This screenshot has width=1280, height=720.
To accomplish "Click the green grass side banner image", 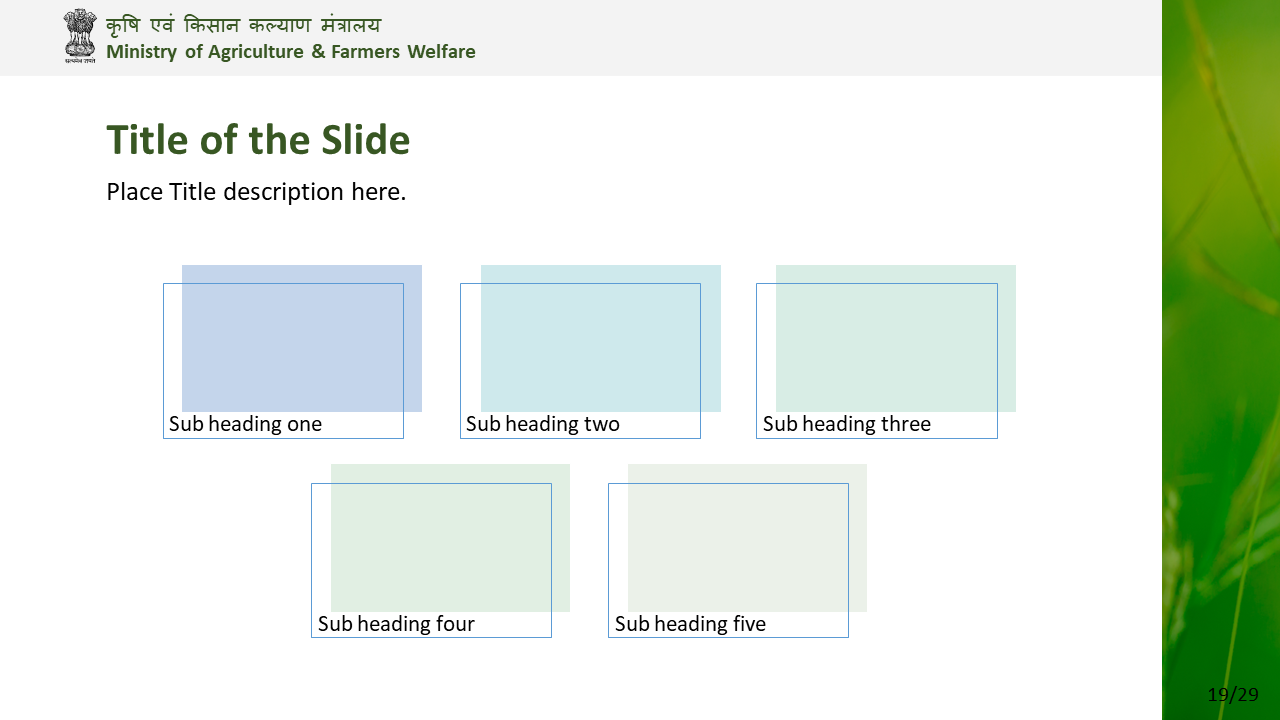I will pos(1221,360).
